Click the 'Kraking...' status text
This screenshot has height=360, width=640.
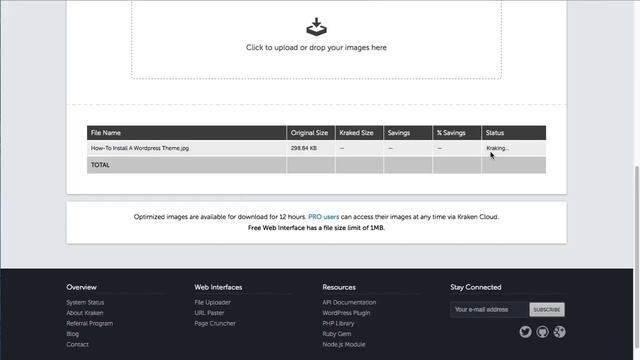[x=498, y=148]
